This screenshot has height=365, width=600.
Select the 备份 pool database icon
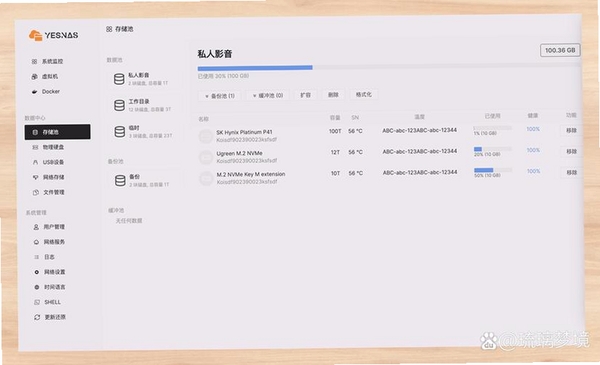click(x=120, y=180)
